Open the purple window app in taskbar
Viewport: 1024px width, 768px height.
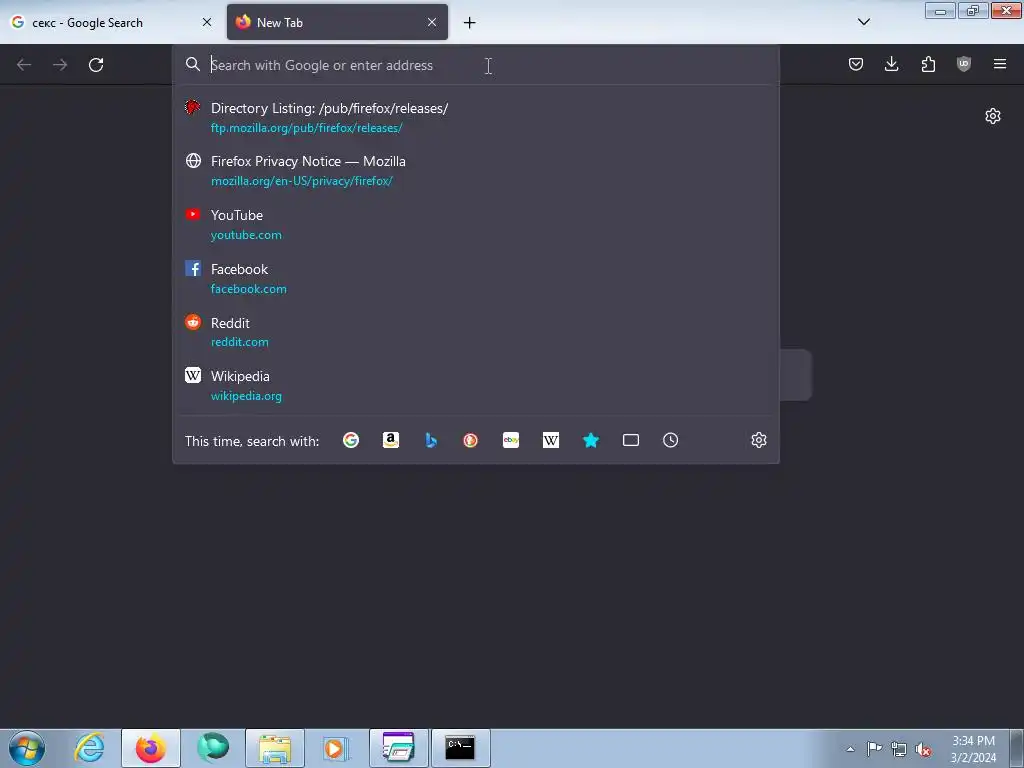pyautogui.click(x=398, y=748)
